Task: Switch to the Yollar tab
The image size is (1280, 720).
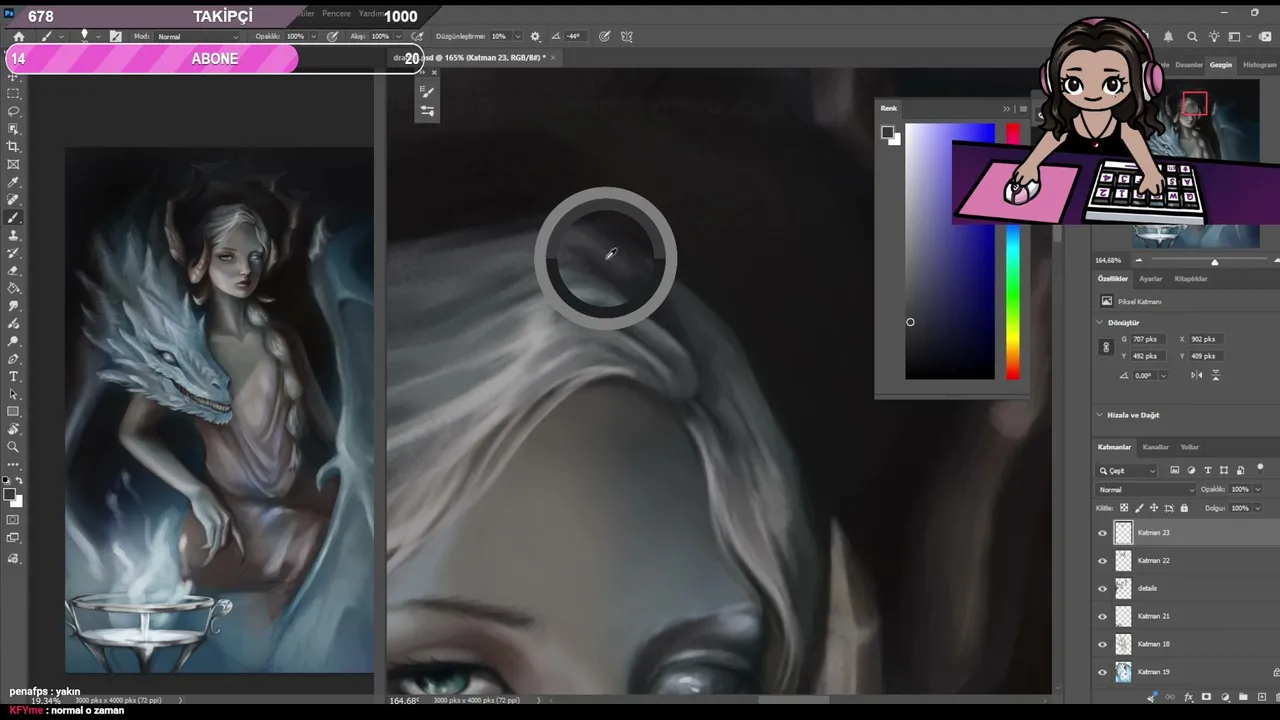Action: [x=1189, y=447]
